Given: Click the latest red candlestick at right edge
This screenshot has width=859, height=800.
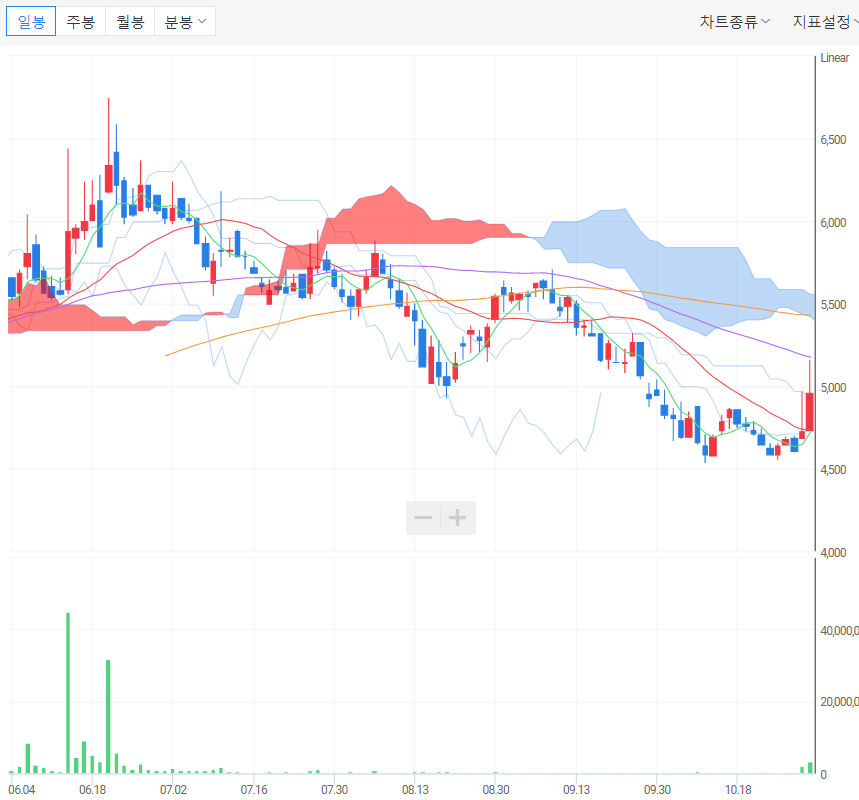Looking at the screenshot, I should (809, 412).
